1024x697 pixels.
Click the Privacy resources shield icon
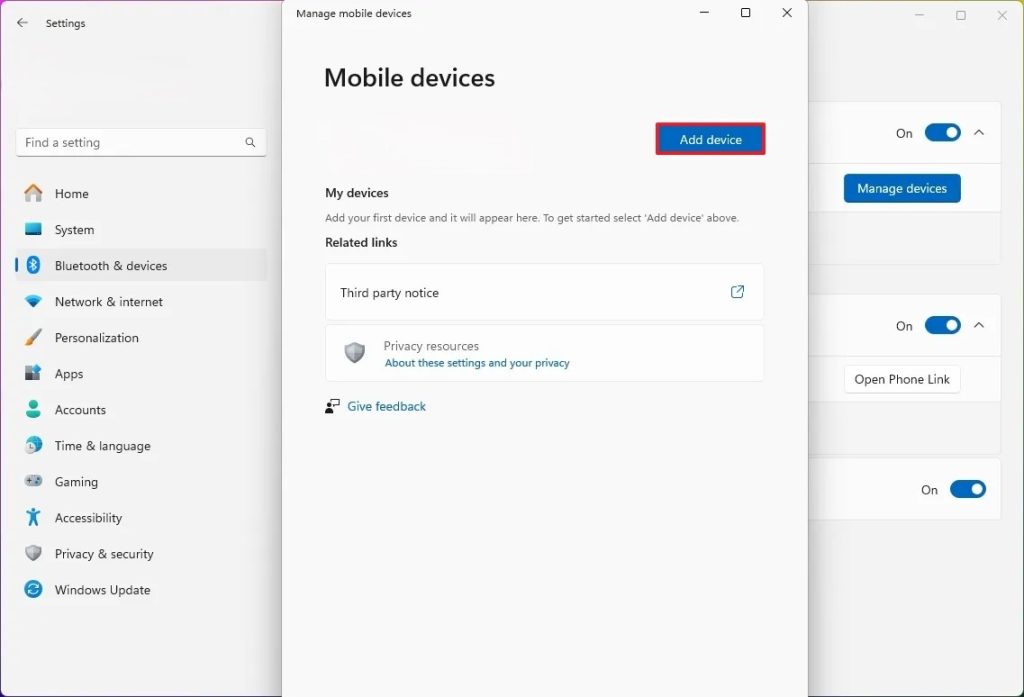point(354,353)
